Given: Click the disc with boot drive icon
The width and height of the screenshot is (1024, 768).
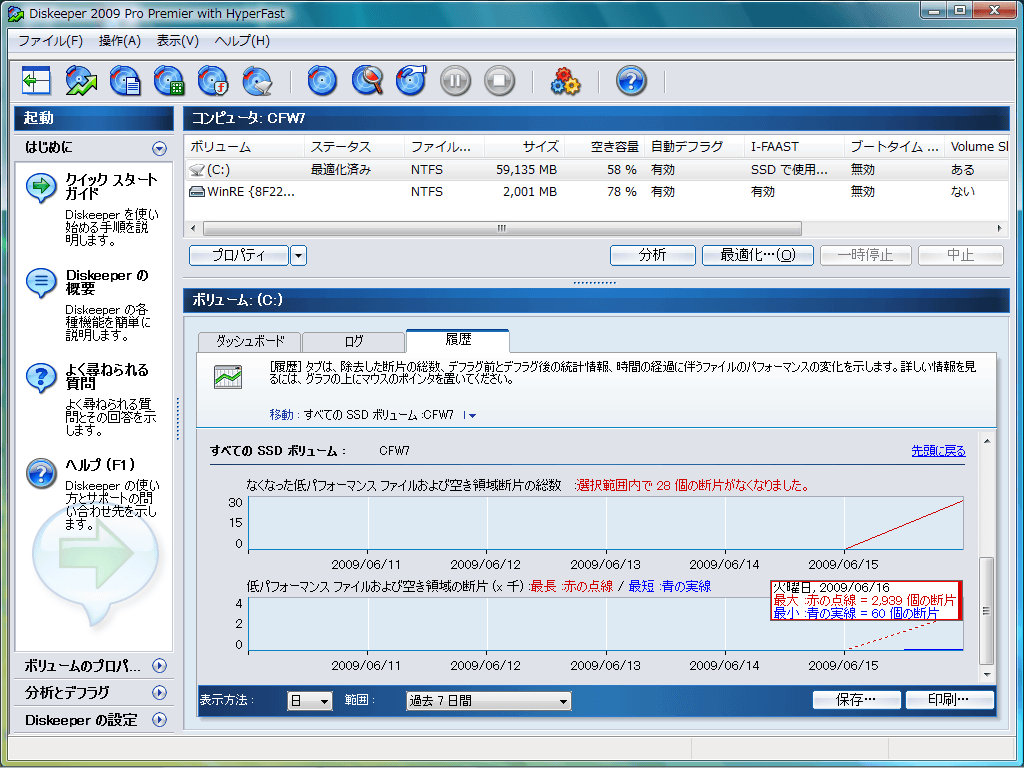Looking at the screenshot, I should click(257, 81).
